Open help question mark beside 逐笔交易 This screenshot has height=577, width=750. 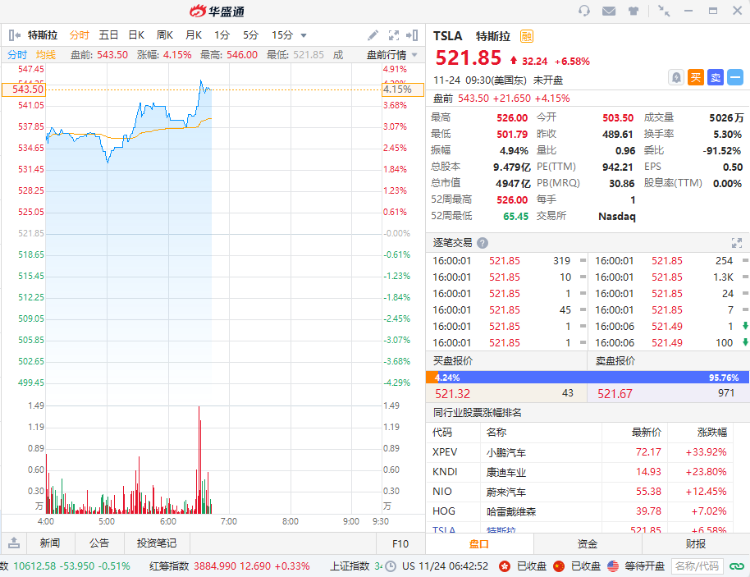[x=483, y=243]
